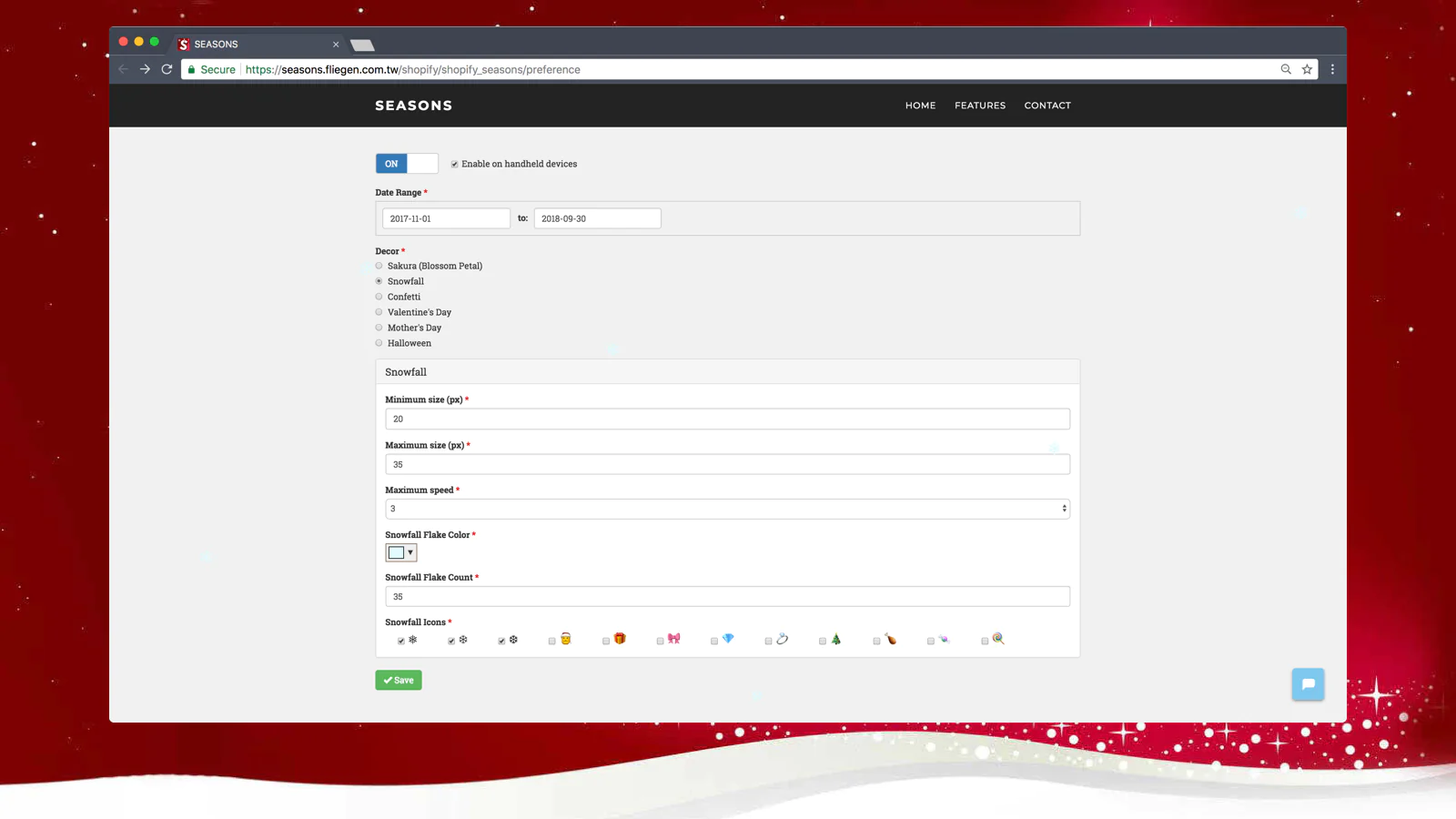This screenshot has height=819, width=1456.
Task: Uncheck Enable on handheld devices
Action: click(455, 165)
